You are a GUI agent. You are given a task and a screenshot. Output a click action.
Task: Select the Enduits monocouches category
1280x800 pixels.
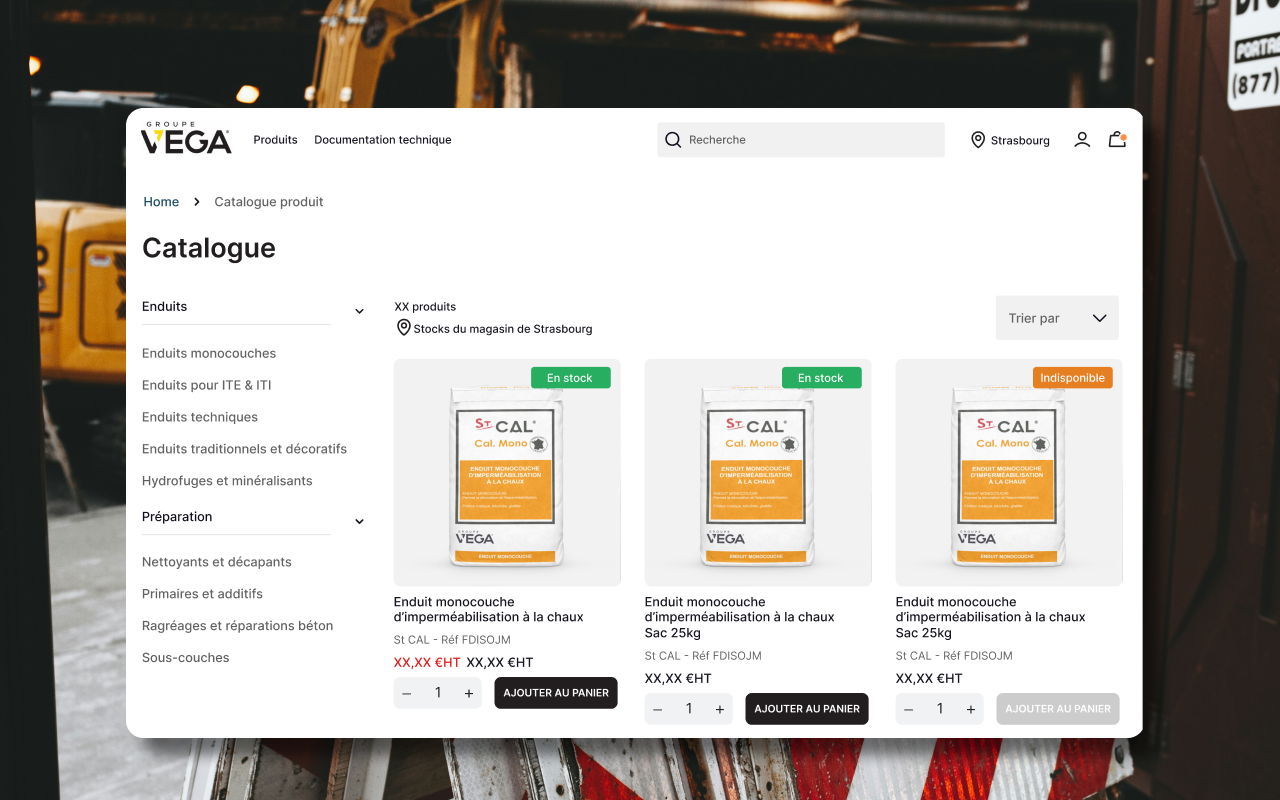coord(209,352)
